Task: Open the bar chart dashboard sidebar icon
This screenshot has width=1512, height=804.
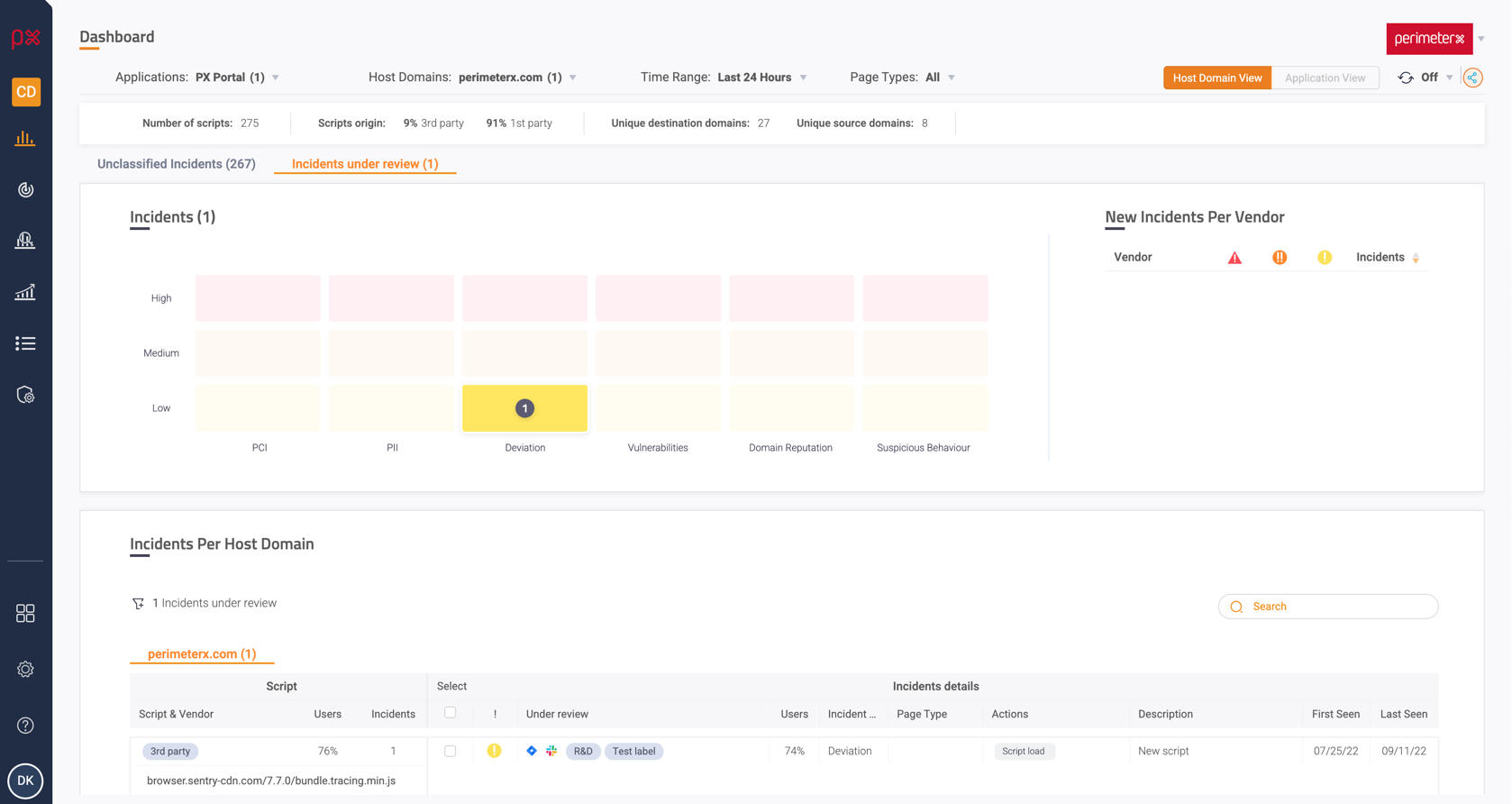Action: [x=25, y=139]
